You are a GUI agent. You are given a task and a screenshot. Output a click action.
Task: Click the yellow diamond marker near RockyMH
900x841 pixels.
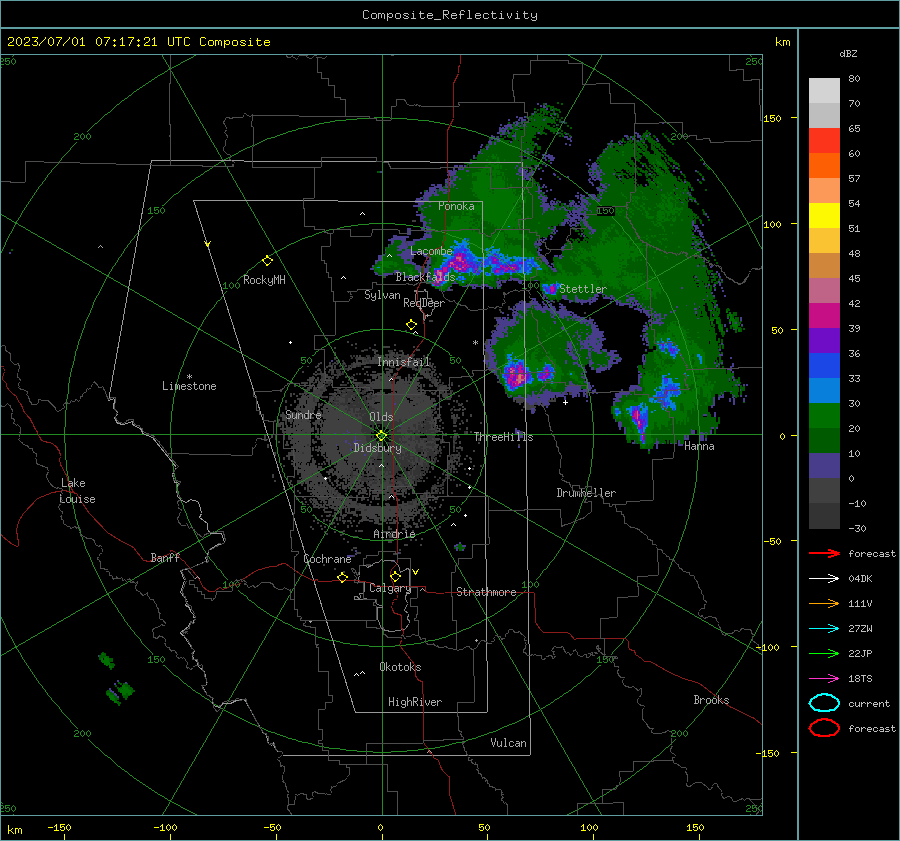[267, 261]
